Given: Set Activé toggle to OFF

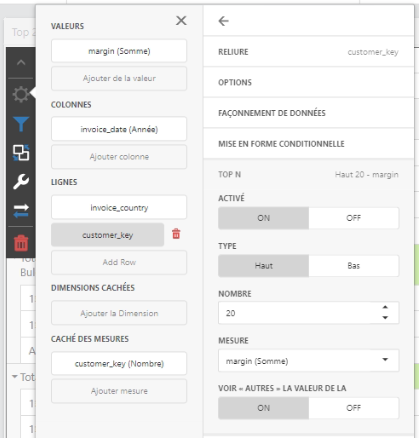Looking at the screenshot, I should pos(353,218).
